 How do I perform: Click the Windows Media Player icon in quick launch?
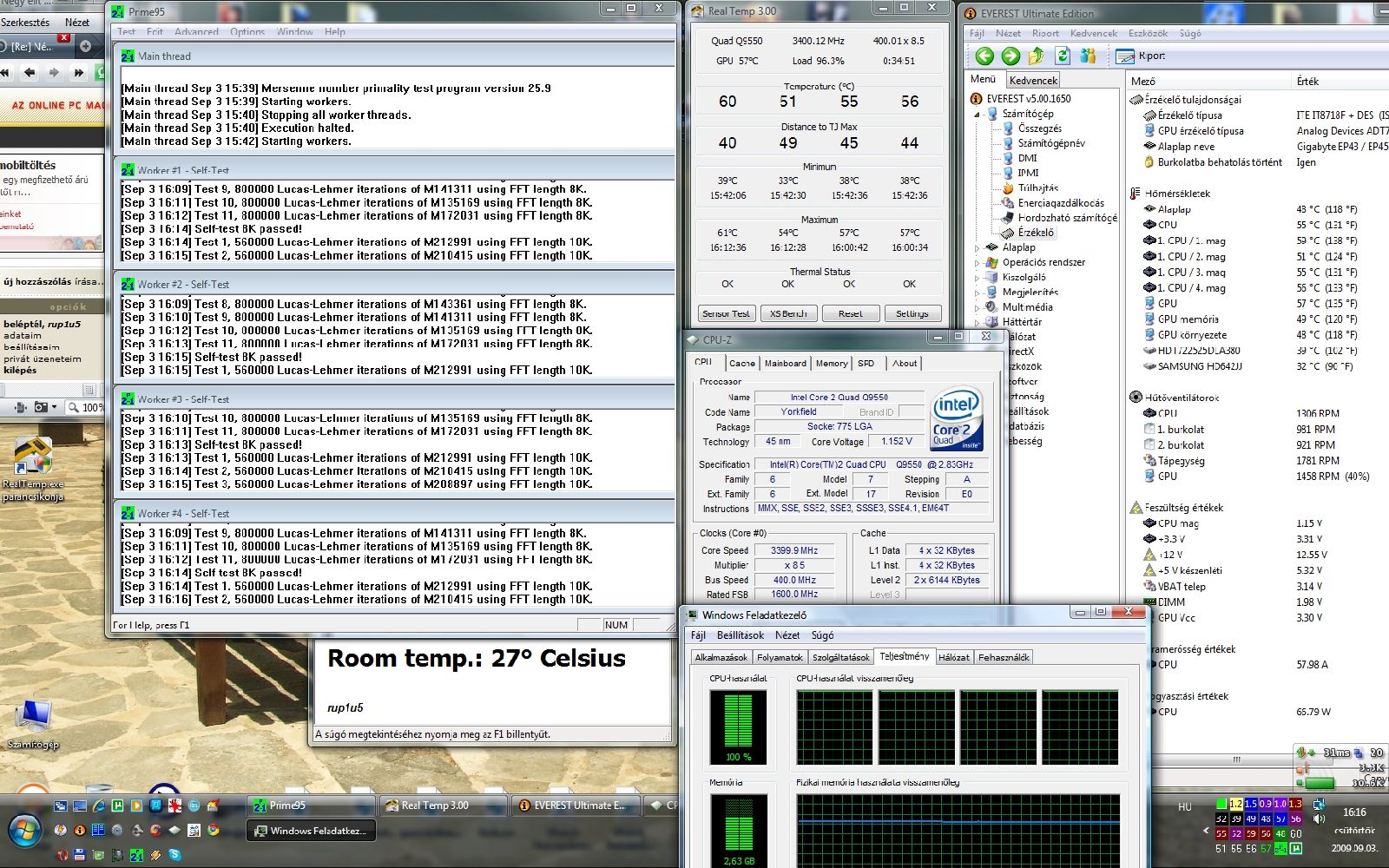pos(136,806)
